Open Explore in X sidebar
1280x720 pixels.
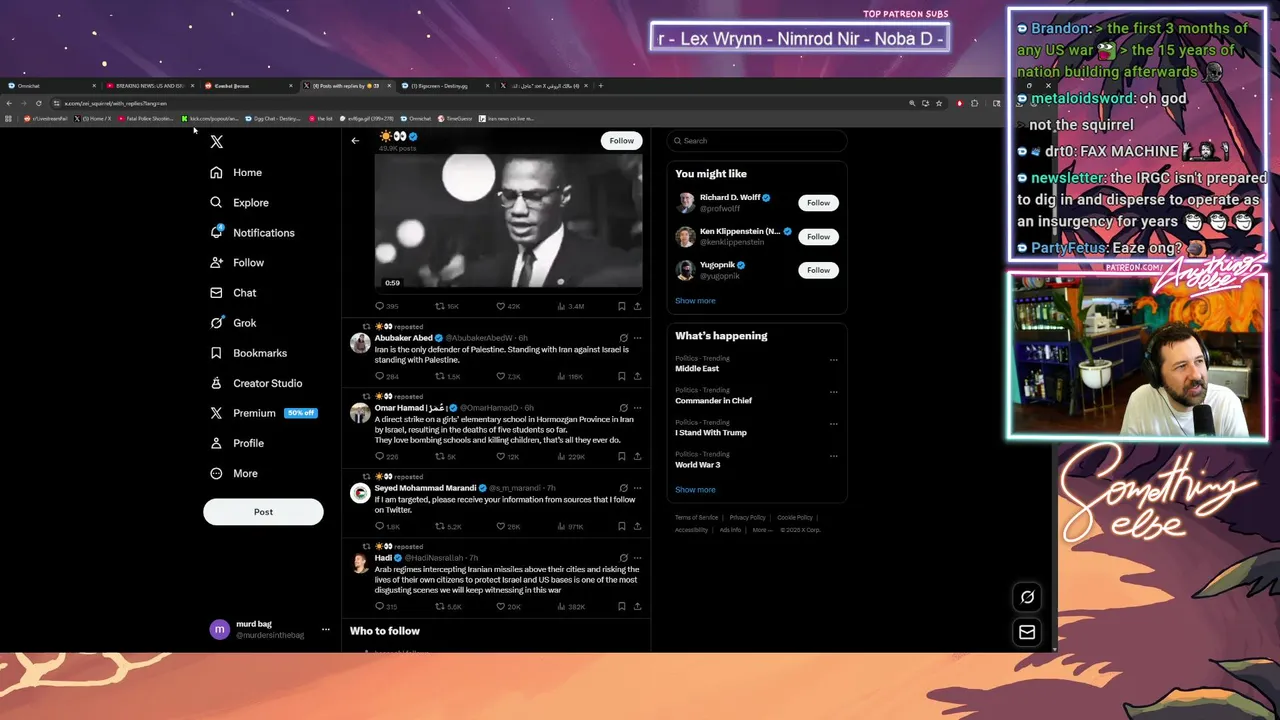[x=239, y=203]
